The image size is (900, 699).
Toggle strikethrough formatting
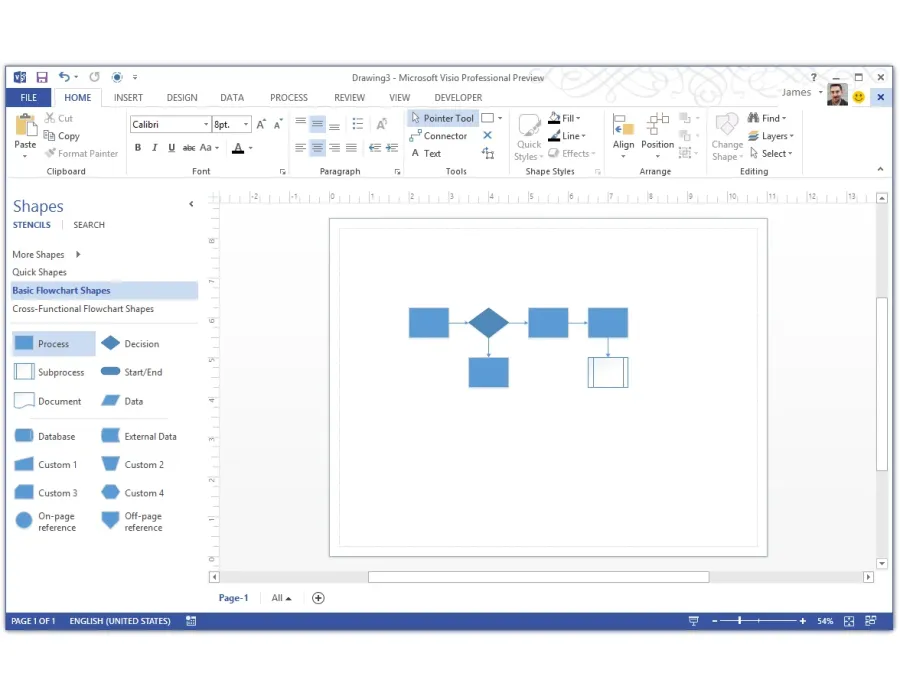click(188, 148)
